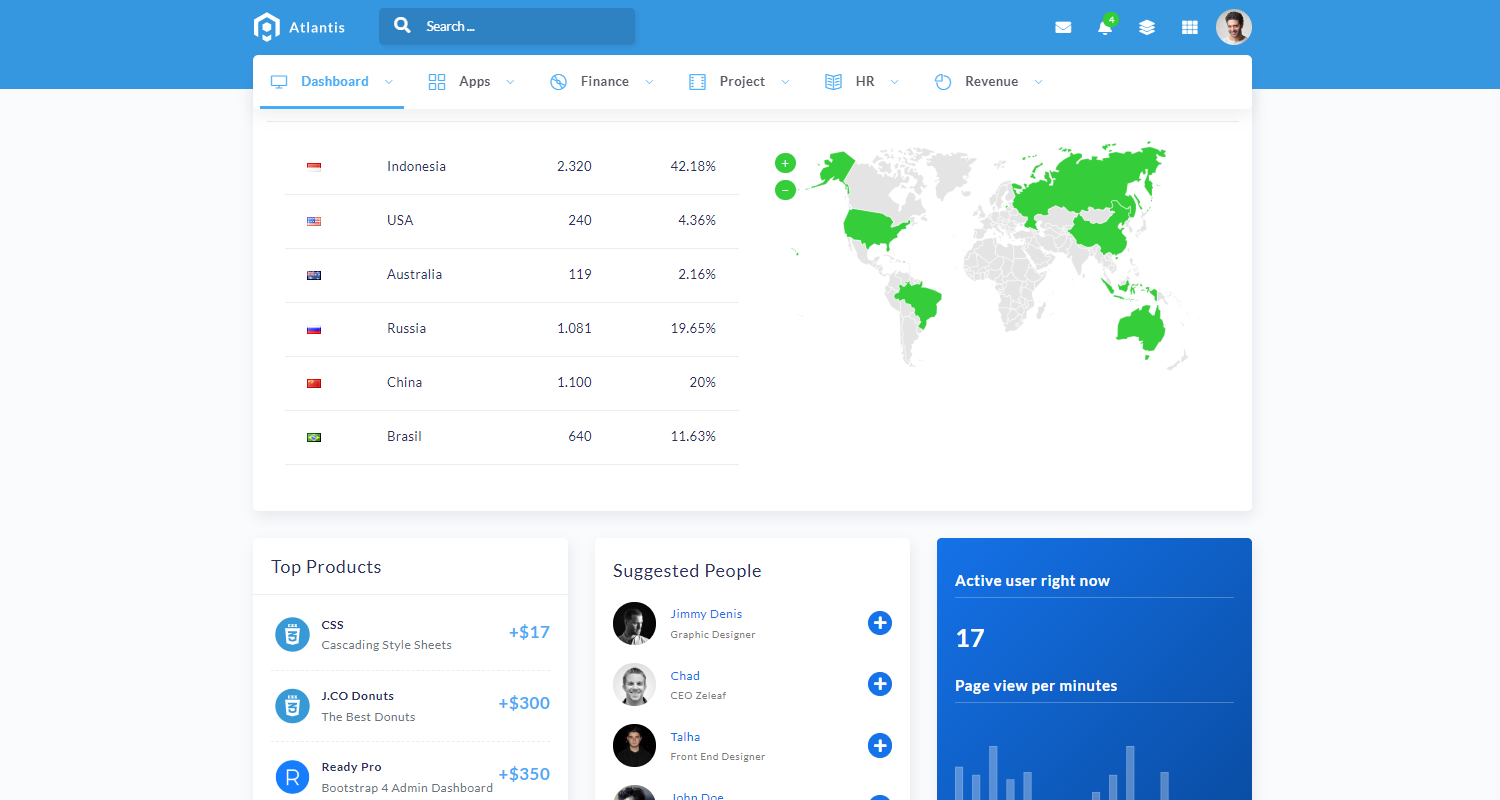
Task: Click the Indonesia country name
Action: pyautogui.click(x=416, y=167)
